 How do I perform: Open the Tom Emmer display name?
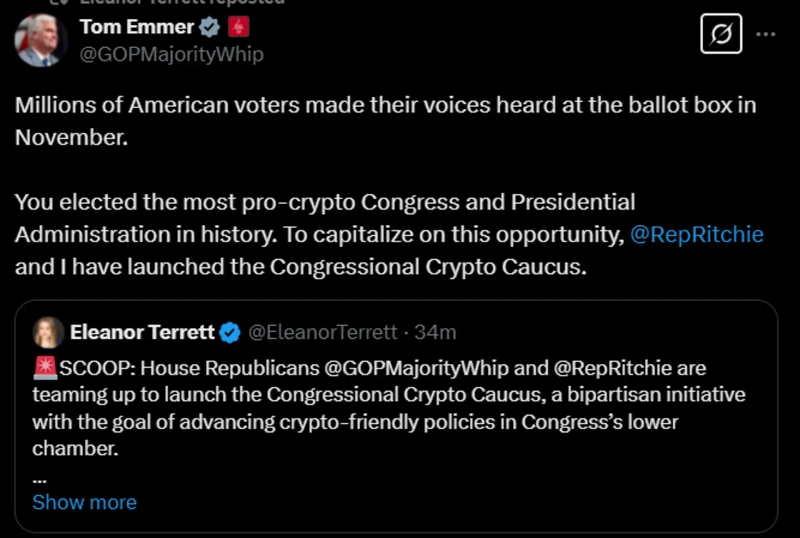[x=135, y=26]
